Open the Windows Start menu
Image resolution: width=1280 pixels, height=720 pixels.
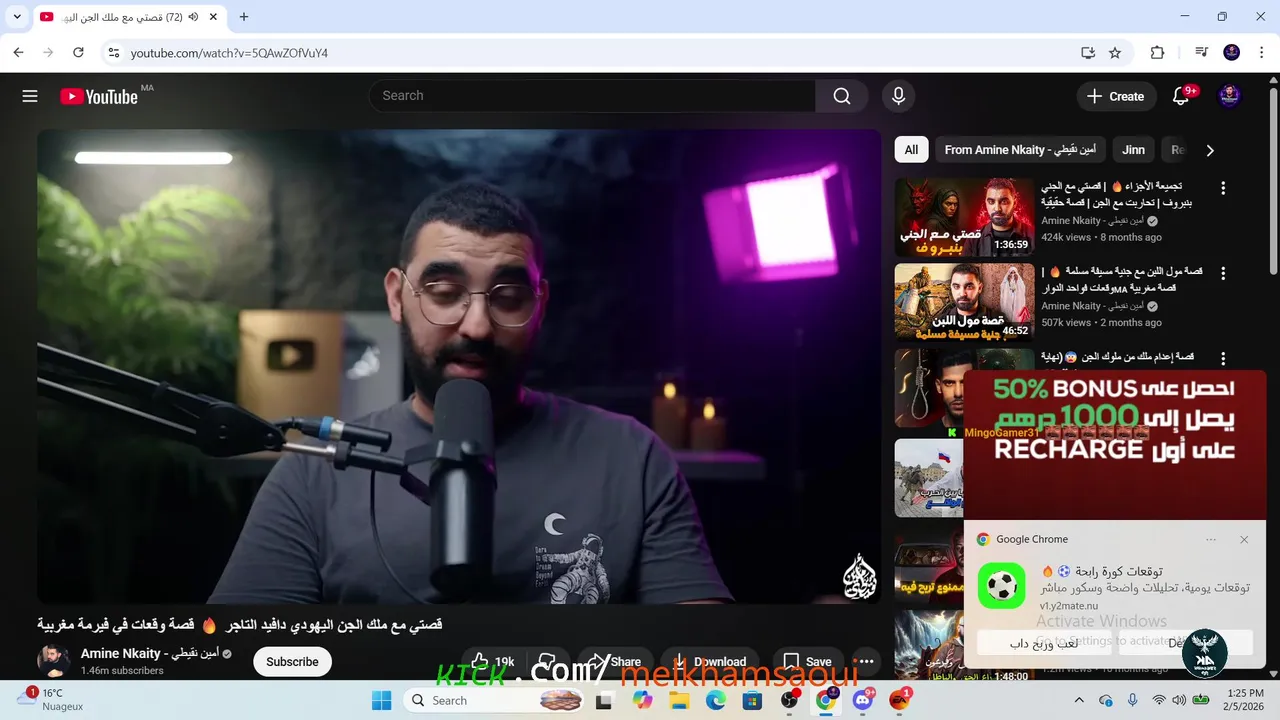(382, 701)
